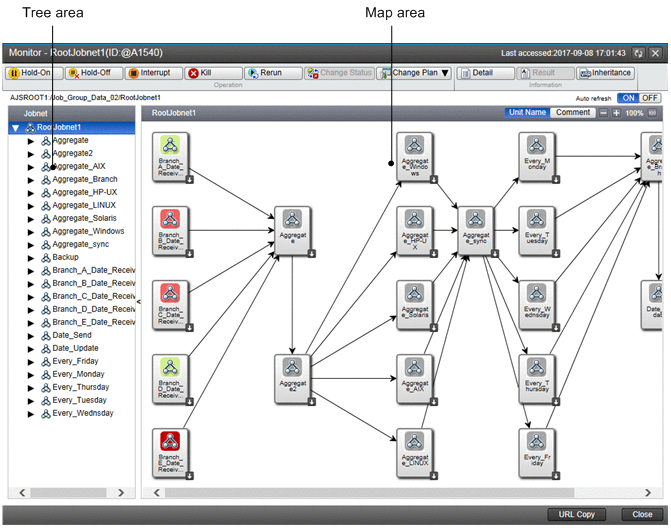Expand the Aggregate_HP-UX tree node
This screenshot has height=528, width=671.
tap(31, 193)
